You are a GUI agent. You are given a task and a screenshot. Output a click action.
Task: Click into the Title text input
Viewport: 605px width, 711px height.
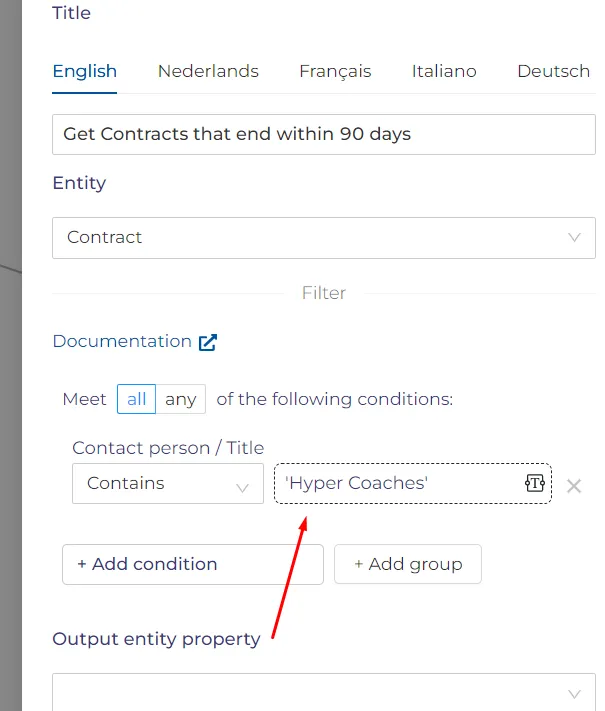(x=324, y=135)
